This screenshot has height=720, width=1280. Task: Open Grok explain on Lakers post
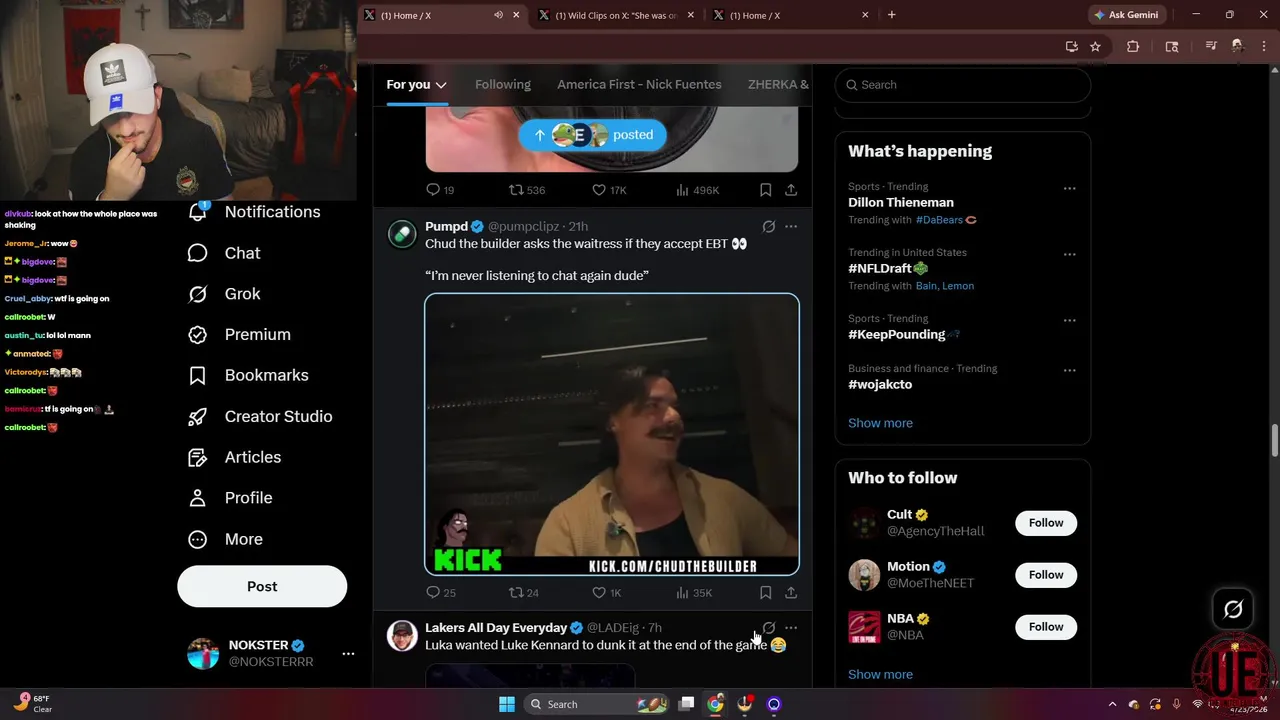click(x=768, y=628)
